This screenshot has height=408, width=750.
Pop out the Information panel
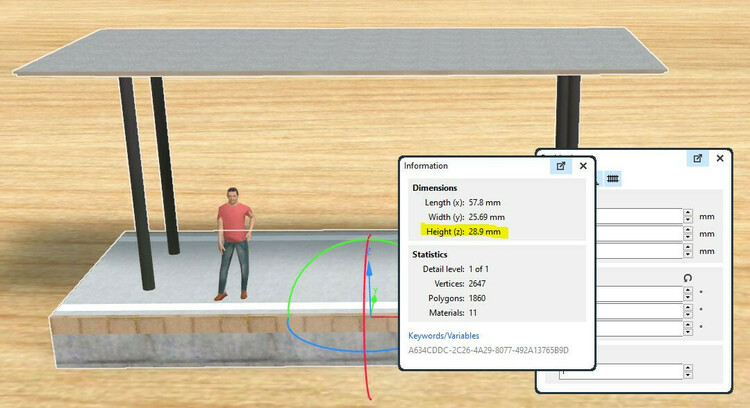[x=561, y=166]
